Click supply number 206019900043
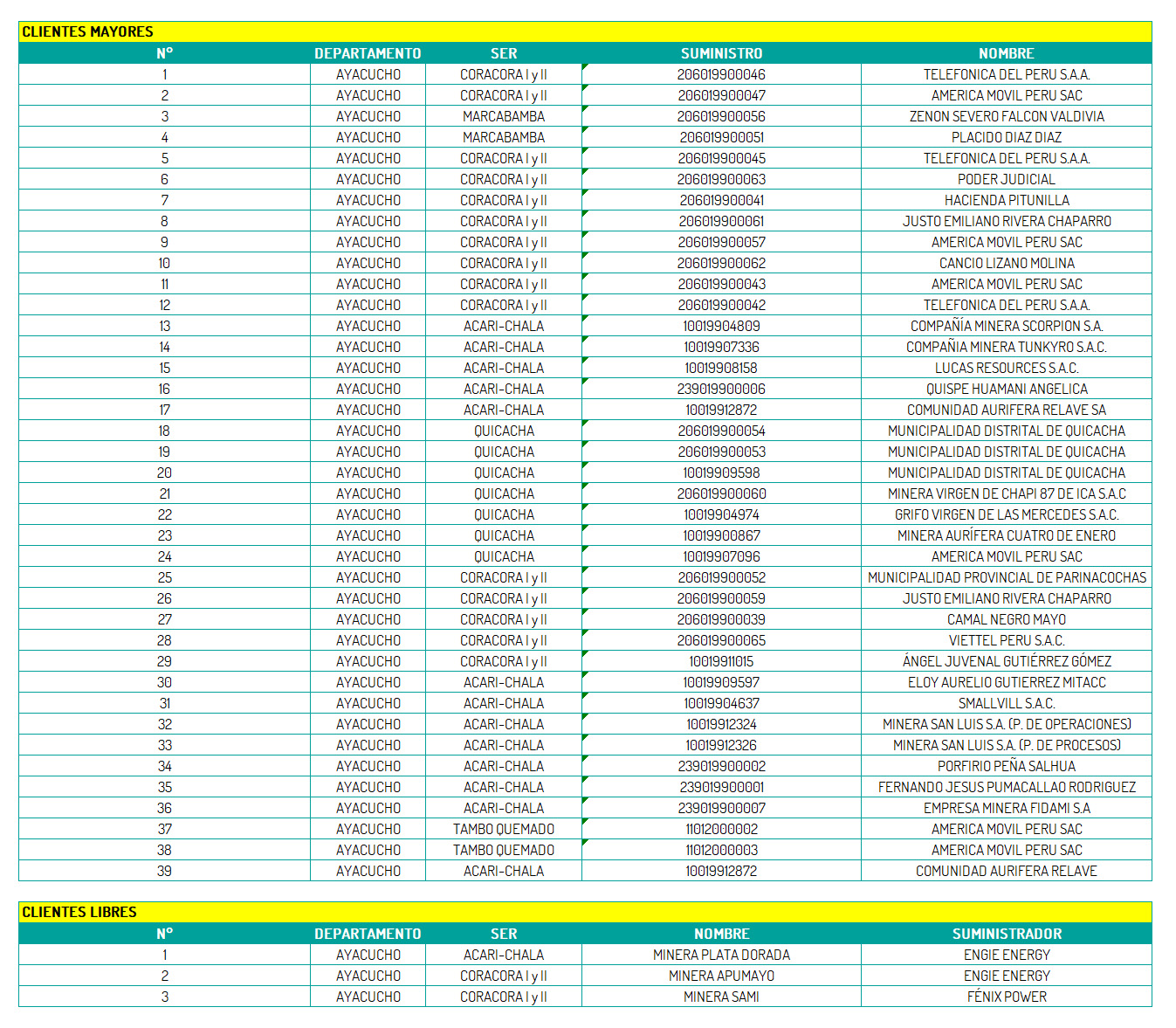Image resolution: width=1176 pixels, height=1028 pixels. [721, 284]
